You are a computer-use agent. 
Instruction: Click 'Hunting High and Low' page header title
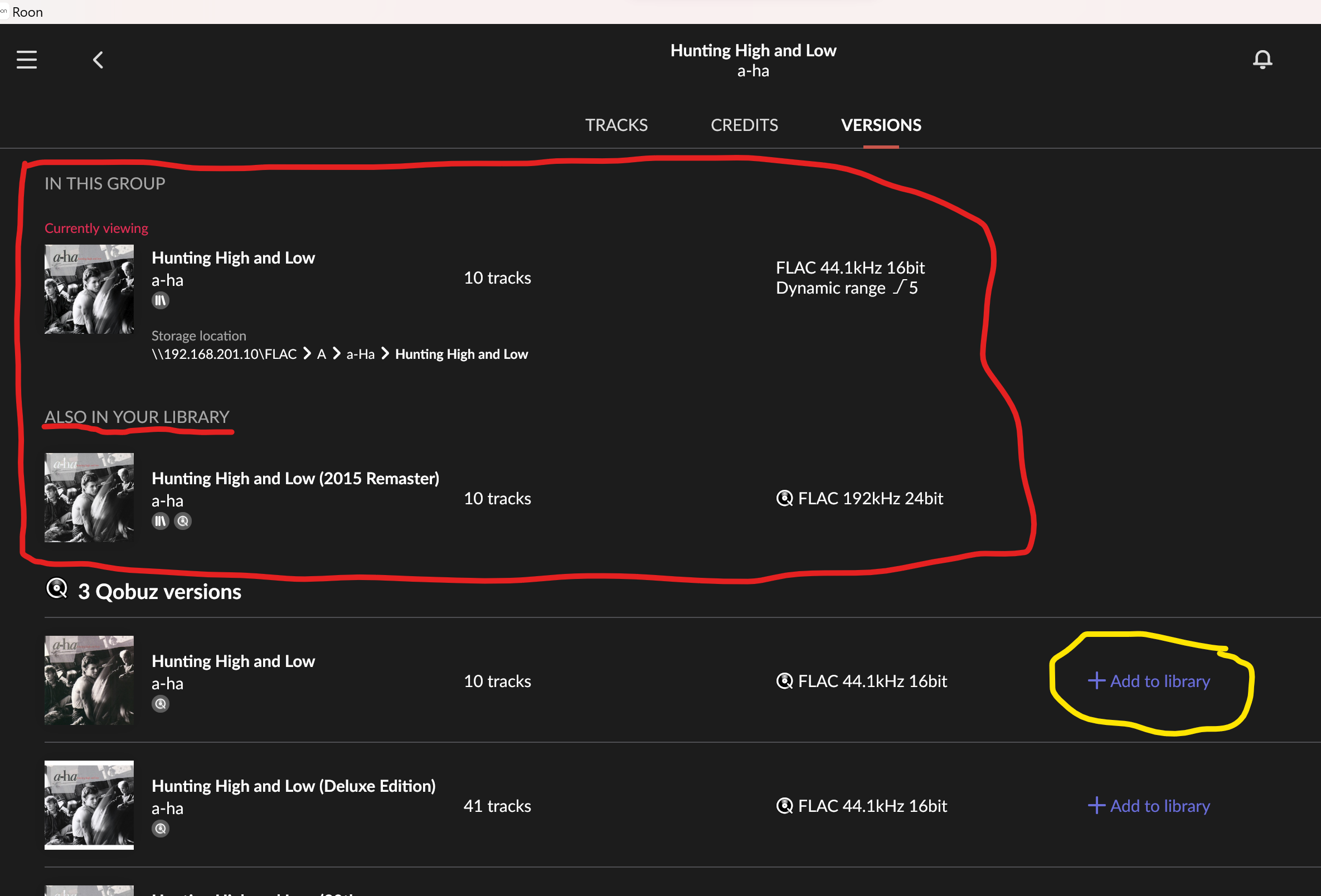753,51
